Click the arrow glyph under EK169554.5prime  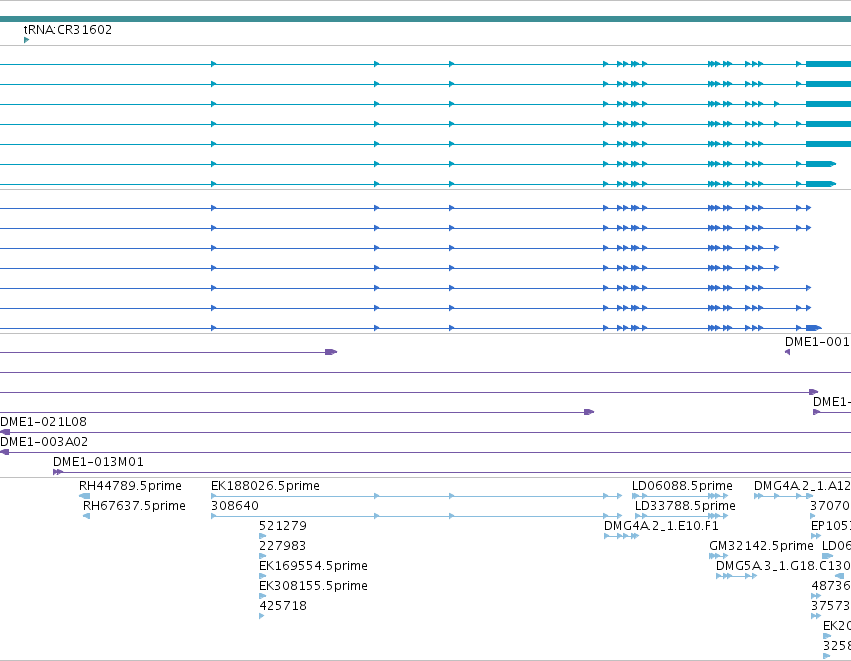pos(263,576)
